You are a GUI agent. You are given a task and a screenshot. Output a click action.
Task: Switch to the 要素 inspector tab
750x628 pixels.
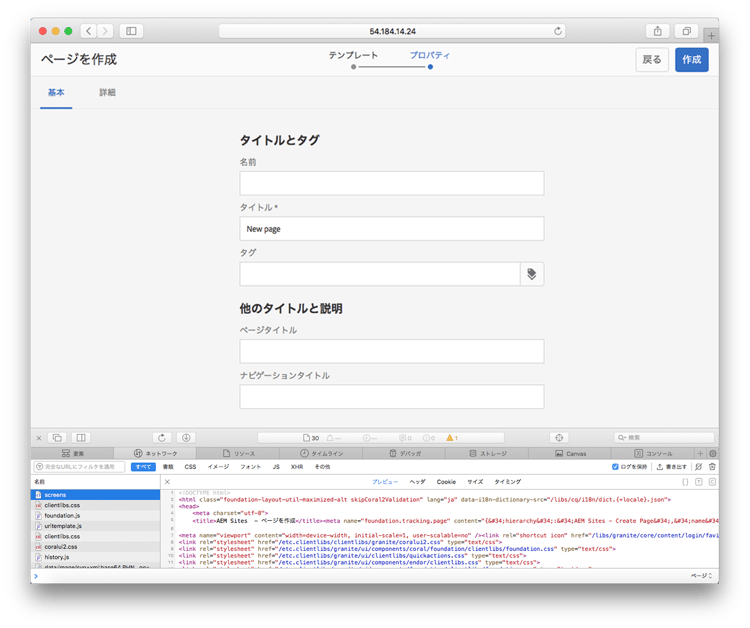tap(73, 453)
